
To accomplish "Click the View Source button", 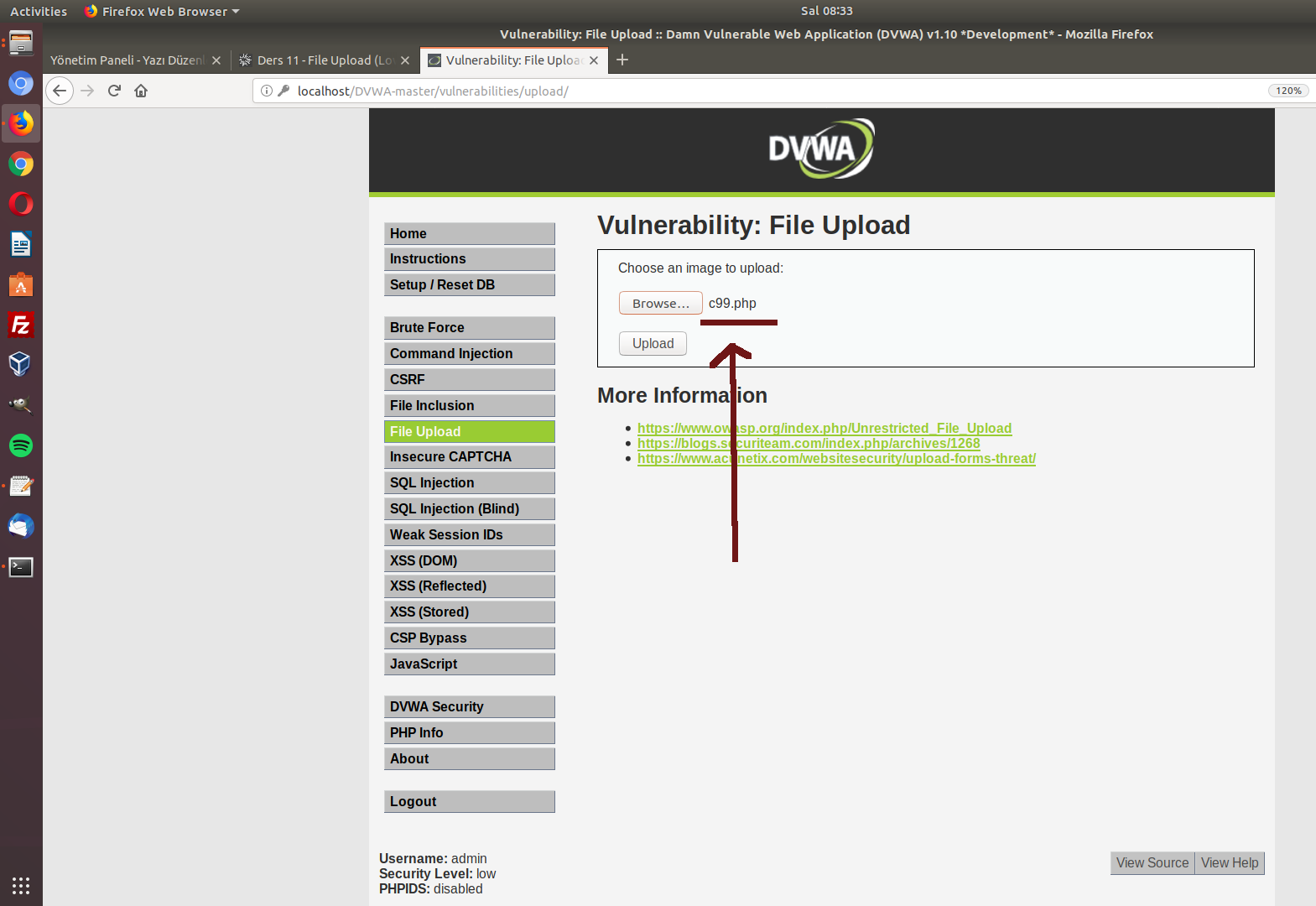I will coord(1152,862).
